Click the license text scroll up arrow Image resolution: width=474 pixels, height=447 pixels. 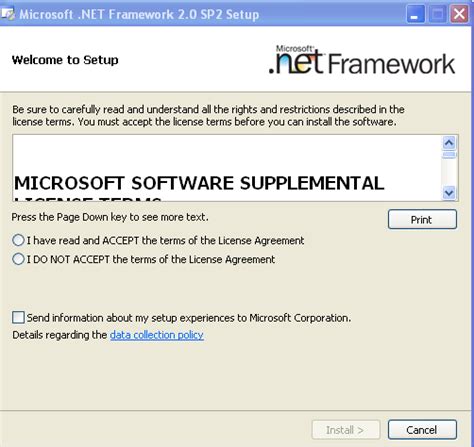point(449,143)
